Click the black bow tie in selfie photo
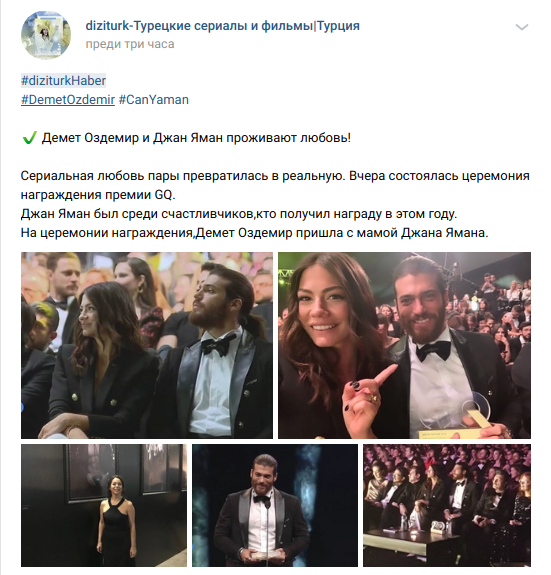Screen dimensions: 551x575 (433, 350)
